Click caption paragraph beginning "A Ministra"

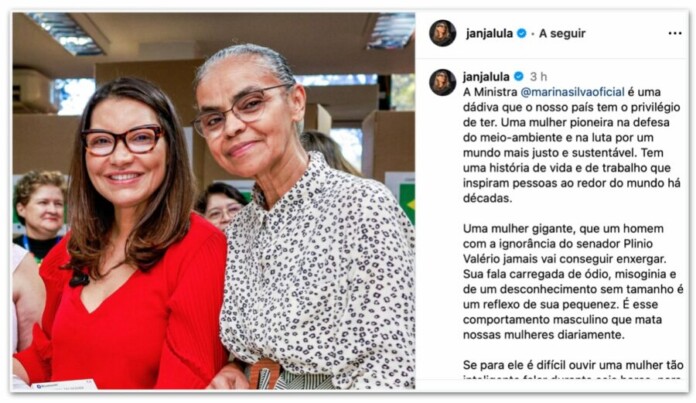tap(572, 145)
